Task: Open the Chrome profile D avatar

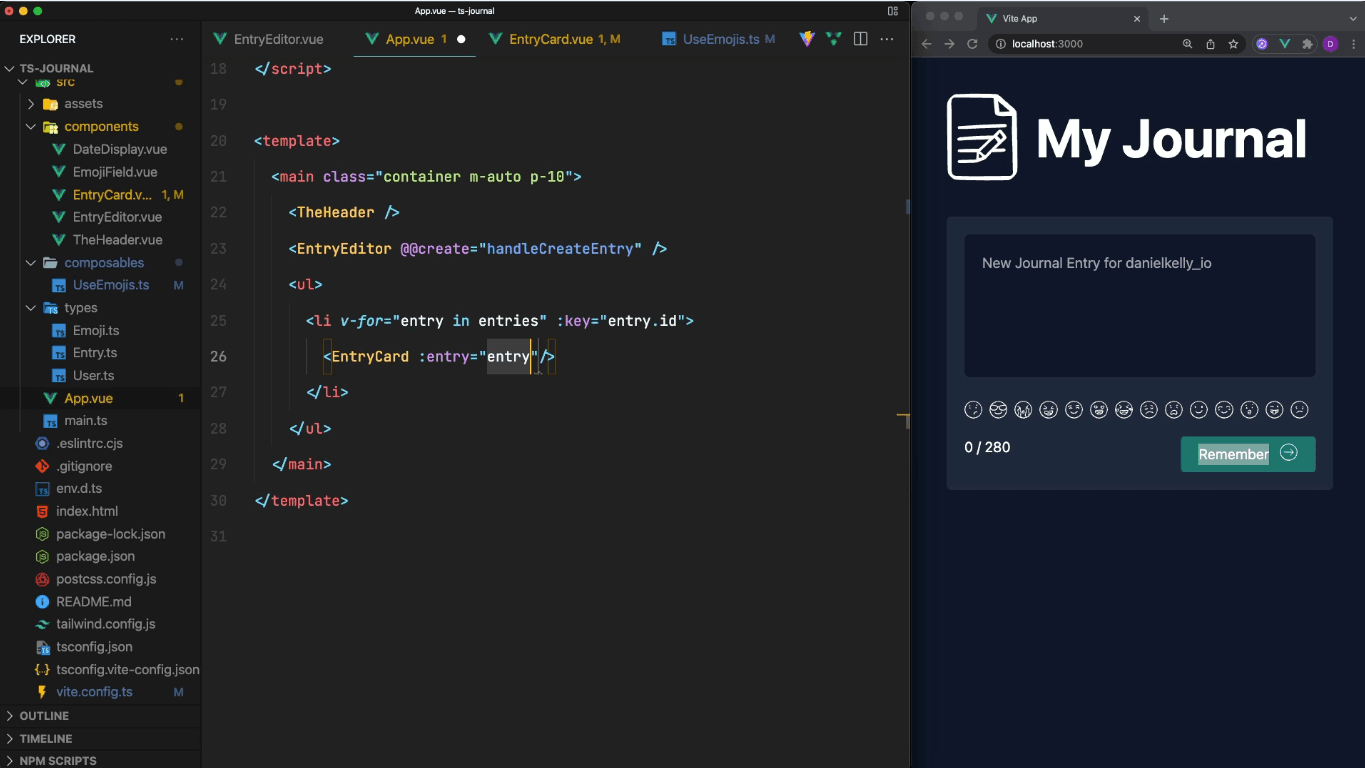Action: point(1330,44)
